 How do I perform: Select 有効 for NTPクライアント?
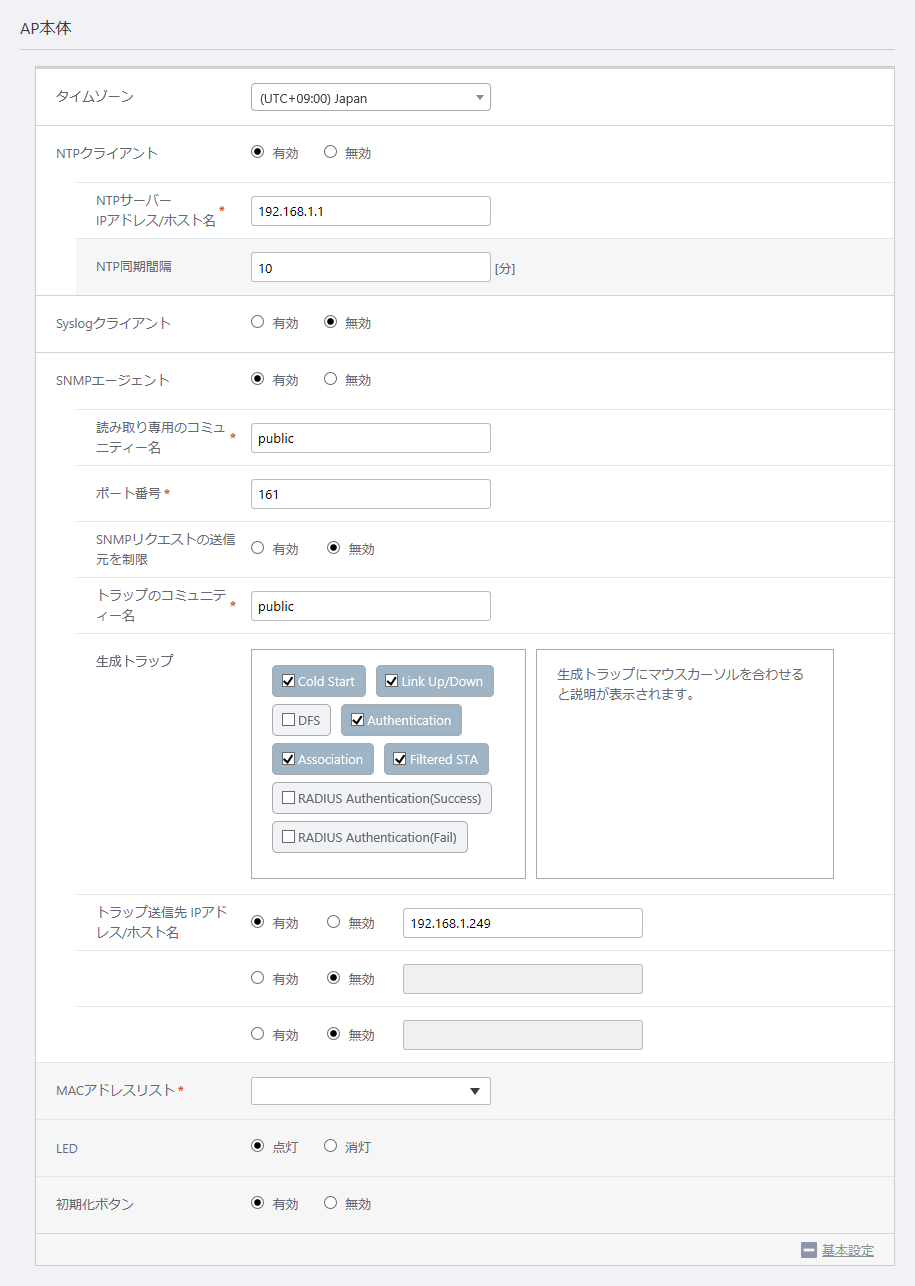pyautogui.click(x=257, y=152)
